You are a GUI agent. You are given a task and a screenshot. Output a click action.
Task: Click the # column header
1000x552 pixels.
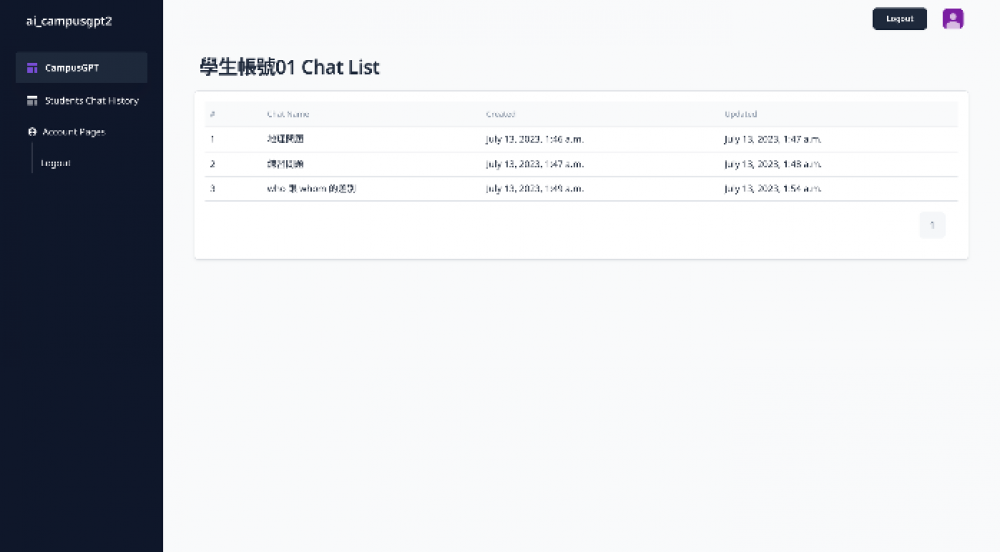(212, 114)
